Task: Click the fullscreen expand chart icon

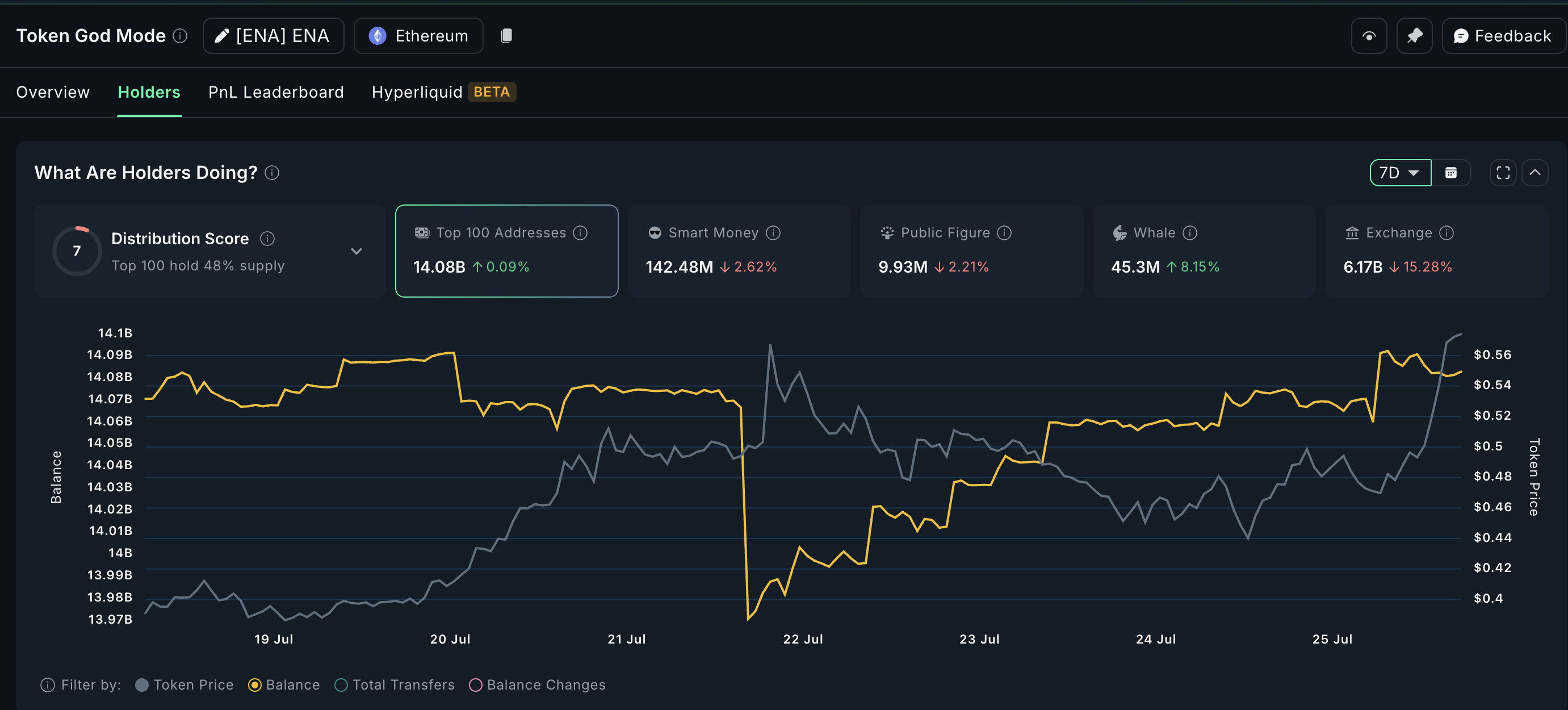Action: (x=1502, y=173)
